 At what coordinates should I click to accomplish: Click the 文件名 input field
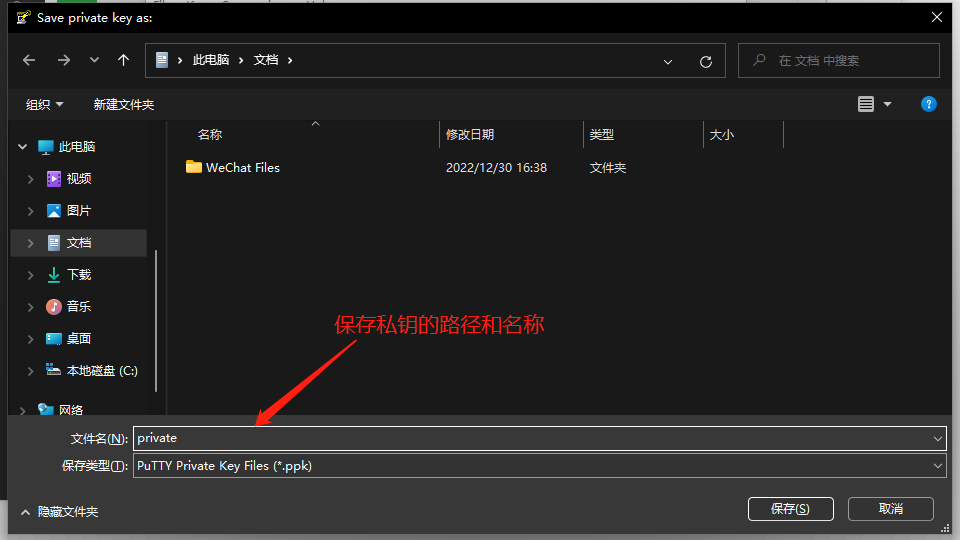530,438
